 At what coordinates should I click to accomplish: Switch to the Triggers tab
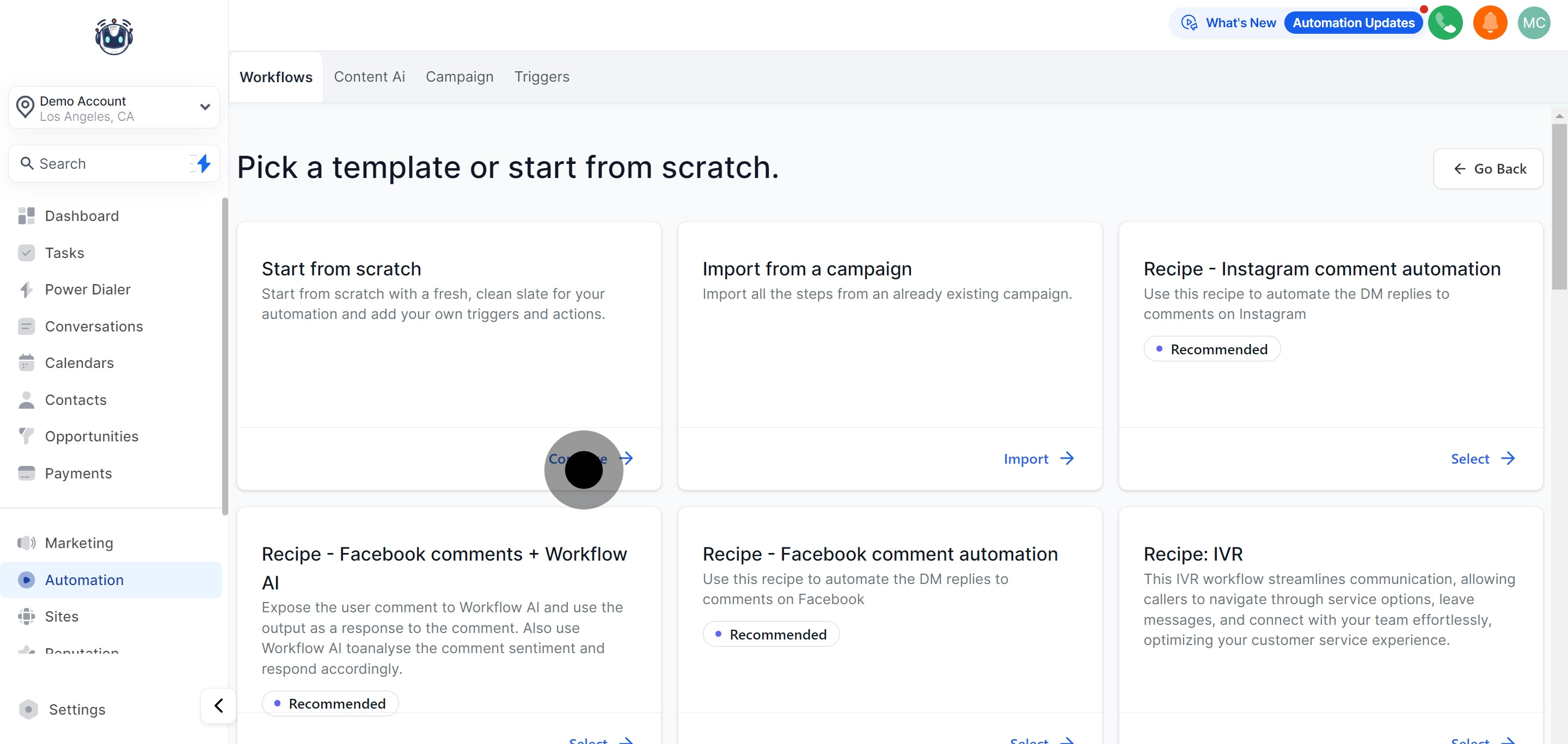click(541, 77)
